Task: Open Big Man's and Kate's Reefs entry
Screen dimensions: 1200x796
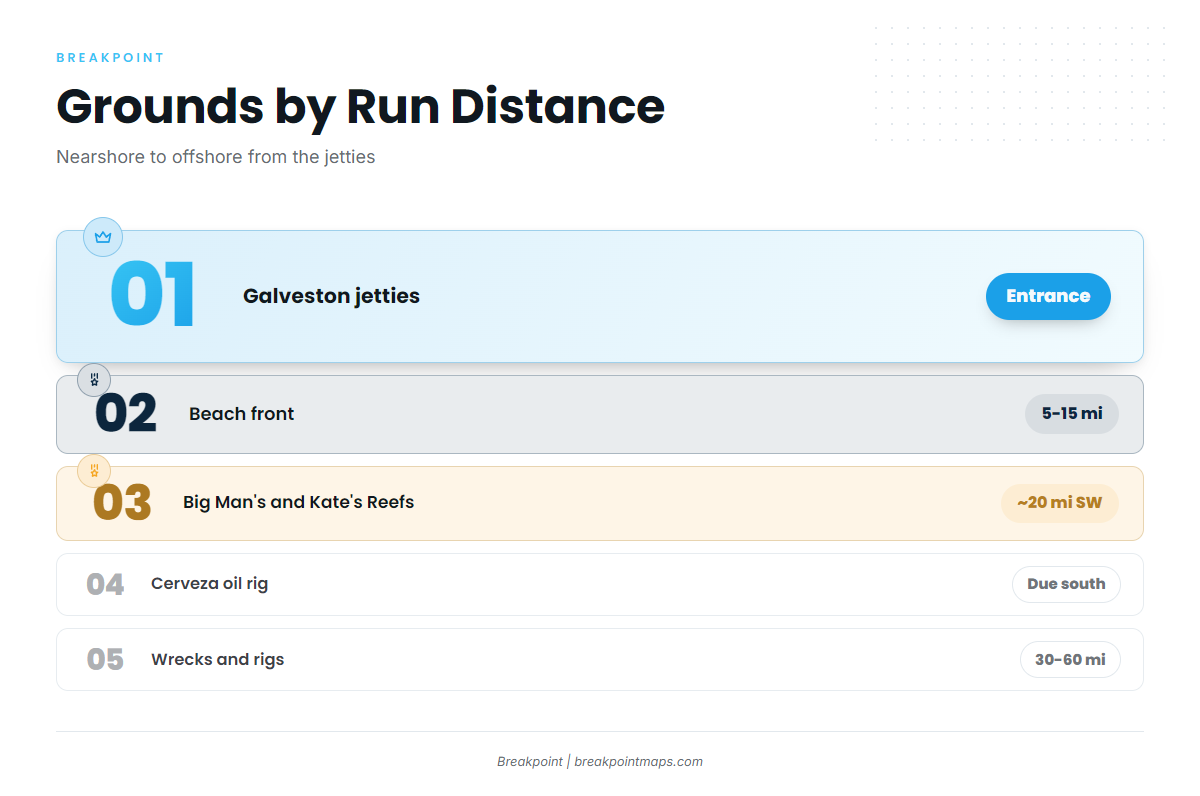Action: [x=600, y=503]
